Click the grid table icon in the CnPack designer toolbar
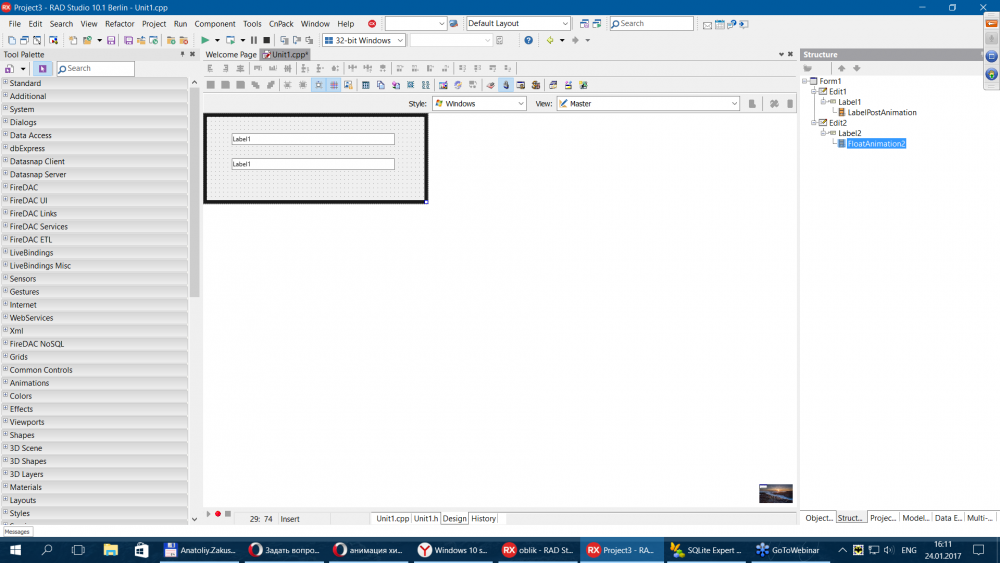This screenshot has height=563, width=1000. pyautogui.click(x=365, y=85)
